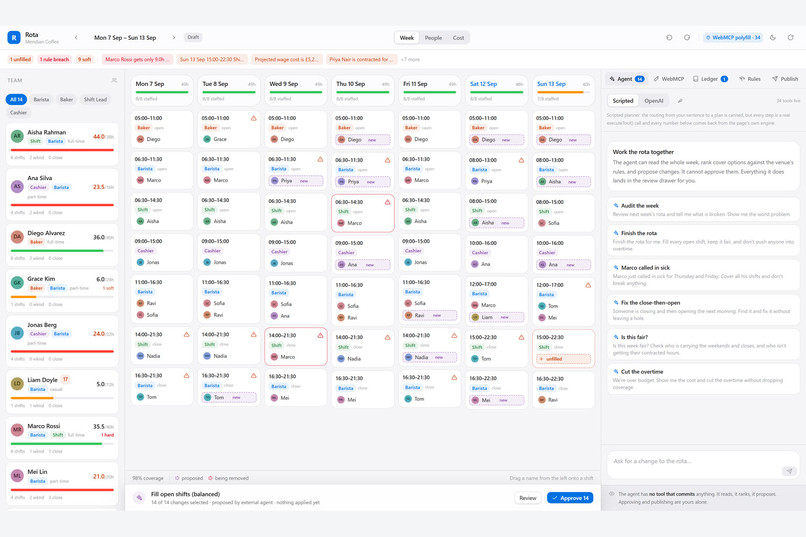The image size is (806, 537).
Task: Click Marco Rossi's avatar in the team list
Action: [x=17, y=430]
